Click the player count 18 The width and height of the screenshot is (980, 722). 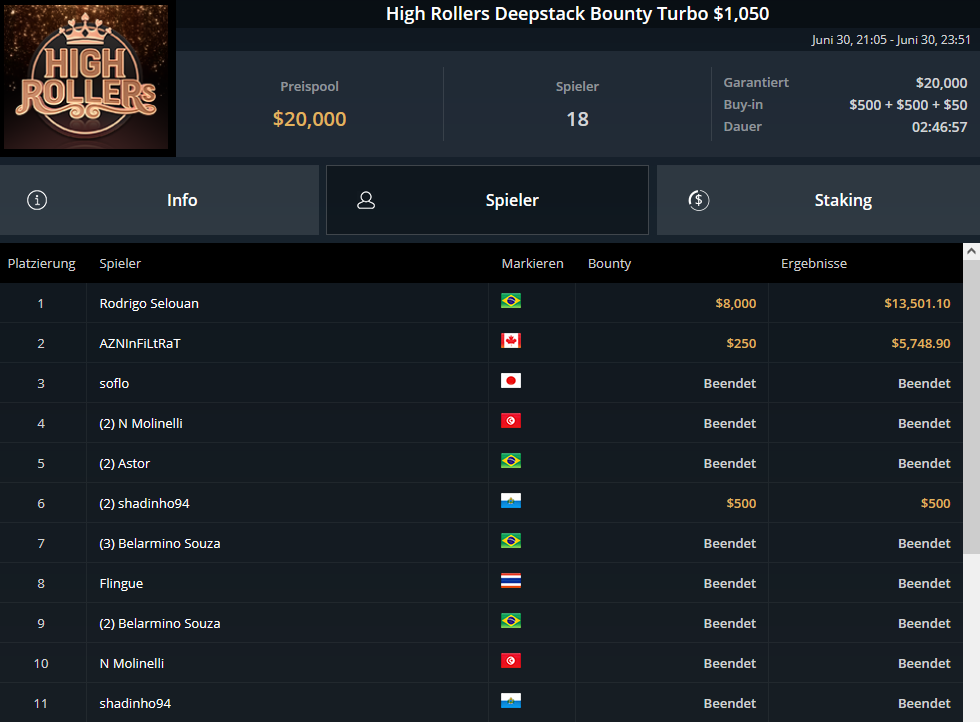(578, 119)
